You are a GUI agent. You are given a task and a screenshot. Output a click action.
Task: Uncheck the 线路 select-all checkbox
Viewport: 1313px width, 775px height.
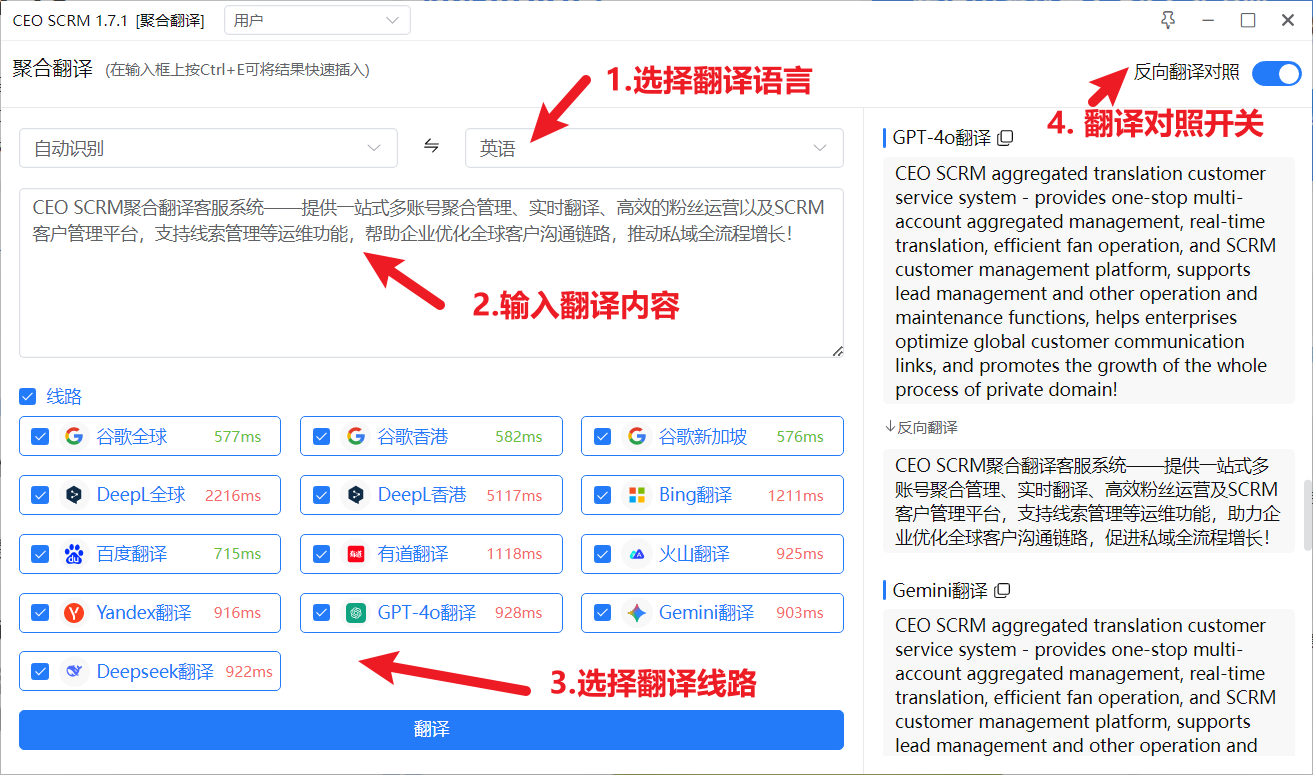[28, 397]
